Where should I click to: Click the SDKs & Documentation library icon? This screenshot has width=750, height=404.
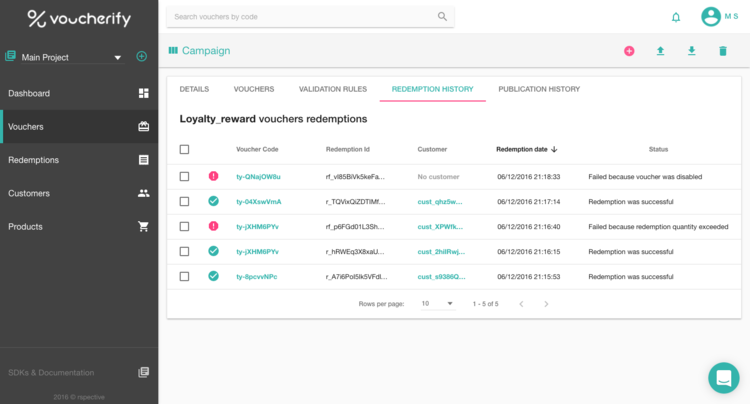coord(143,372)
